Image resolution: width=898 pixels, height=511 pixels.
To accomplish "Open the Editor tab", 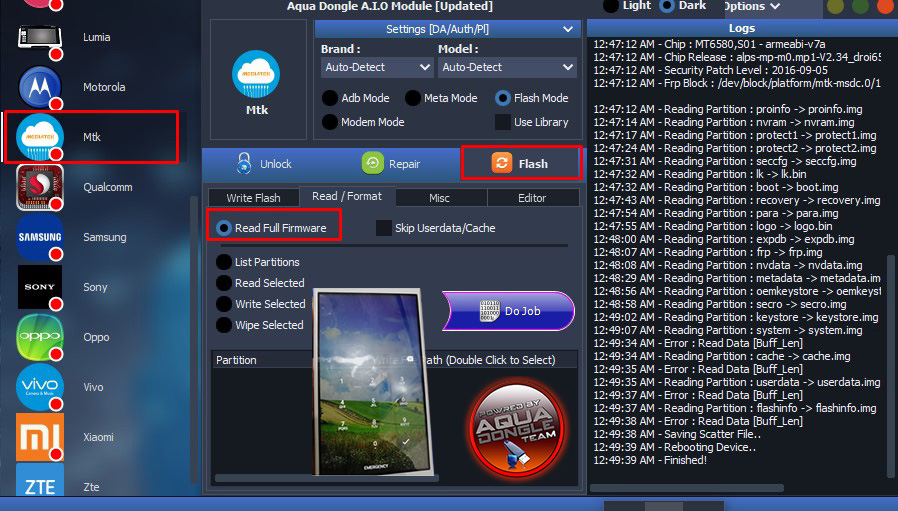I will click(532, 198).
